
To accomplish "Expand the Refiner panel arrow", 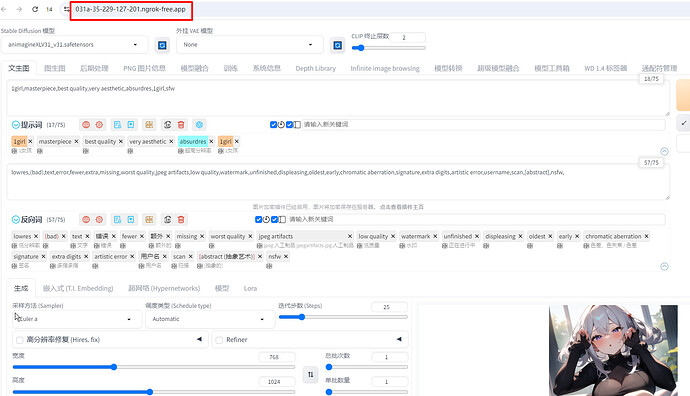I will (399, 339).
